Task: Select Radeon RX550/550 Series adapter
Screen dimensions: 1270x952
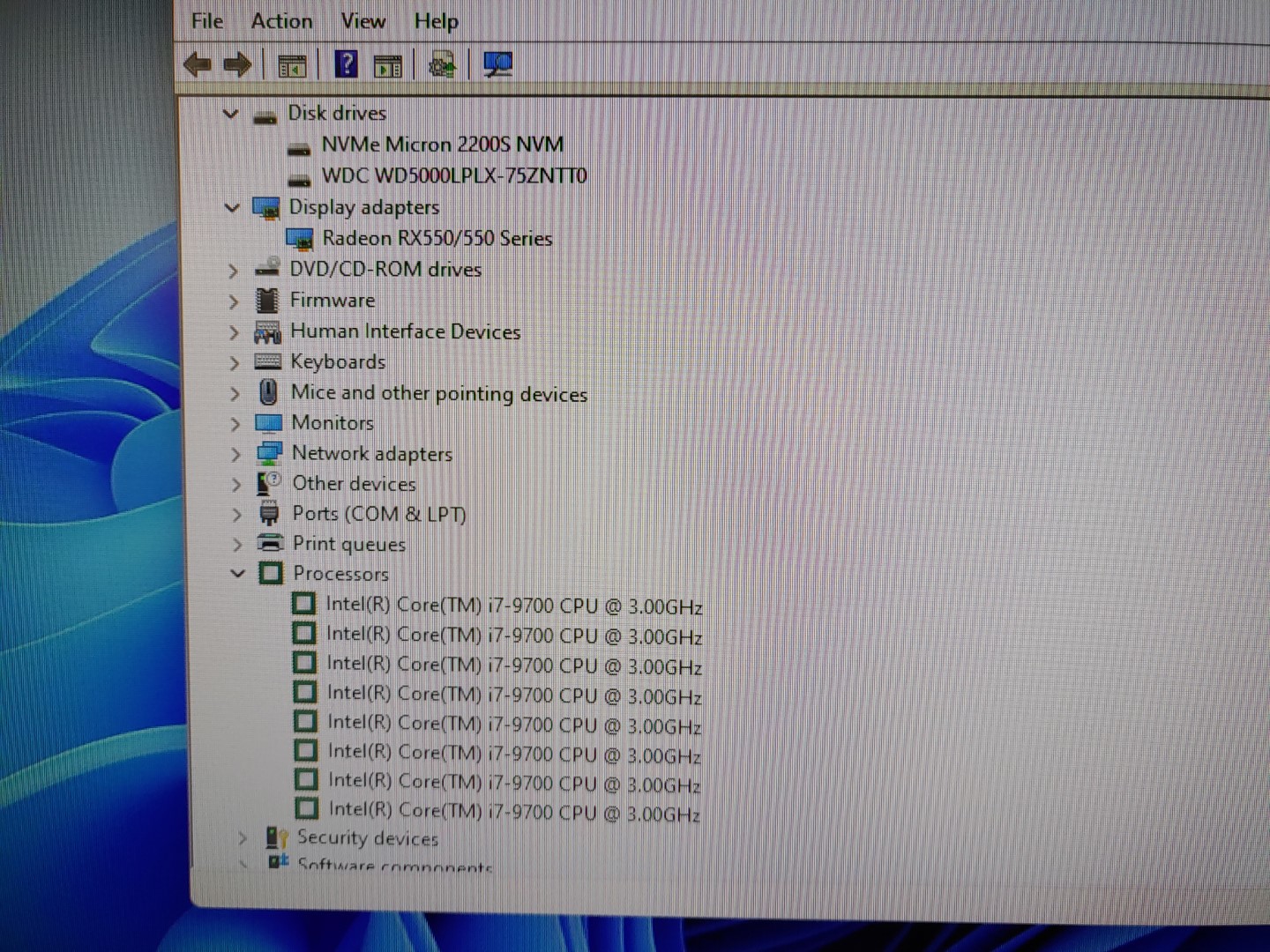Action: click(437, 238)
